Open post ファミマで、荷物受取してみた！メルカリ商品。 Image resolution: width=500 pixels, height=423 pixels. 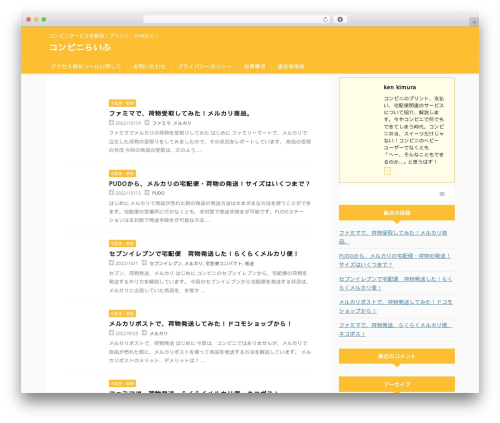tap(180, 113)
